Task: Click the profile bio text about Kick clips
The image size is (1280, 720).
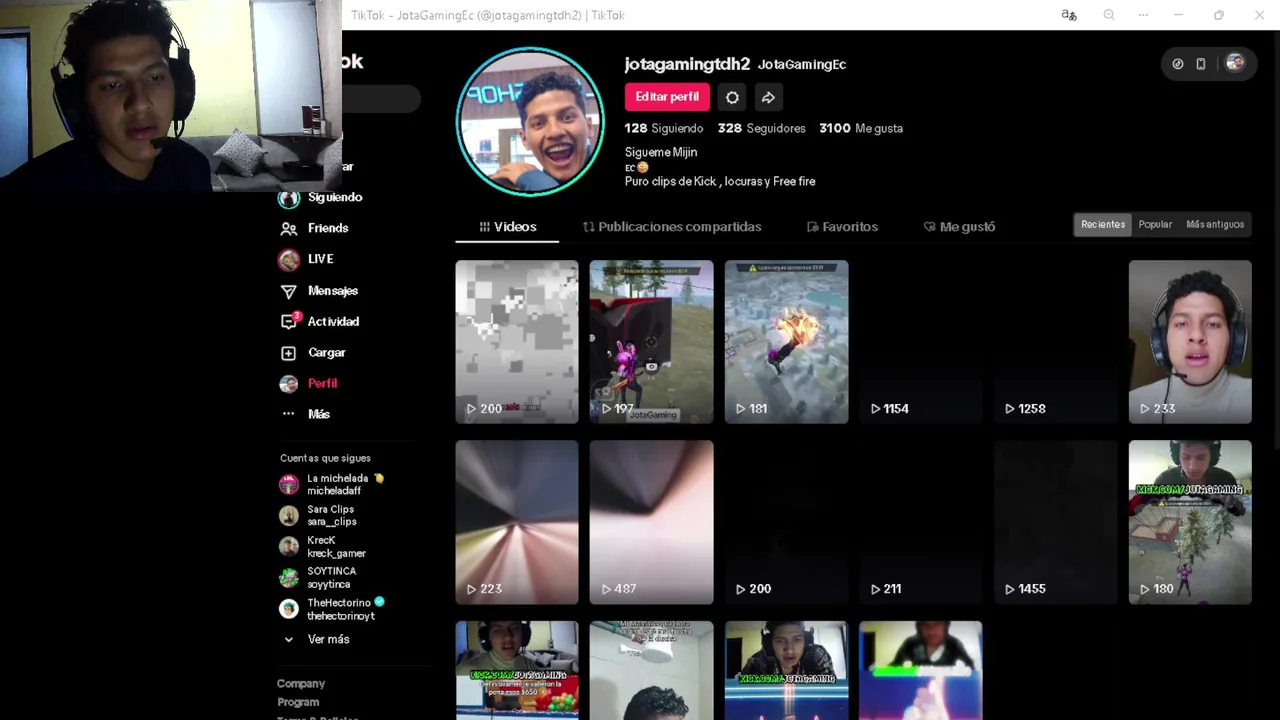Action: point(720,181)
